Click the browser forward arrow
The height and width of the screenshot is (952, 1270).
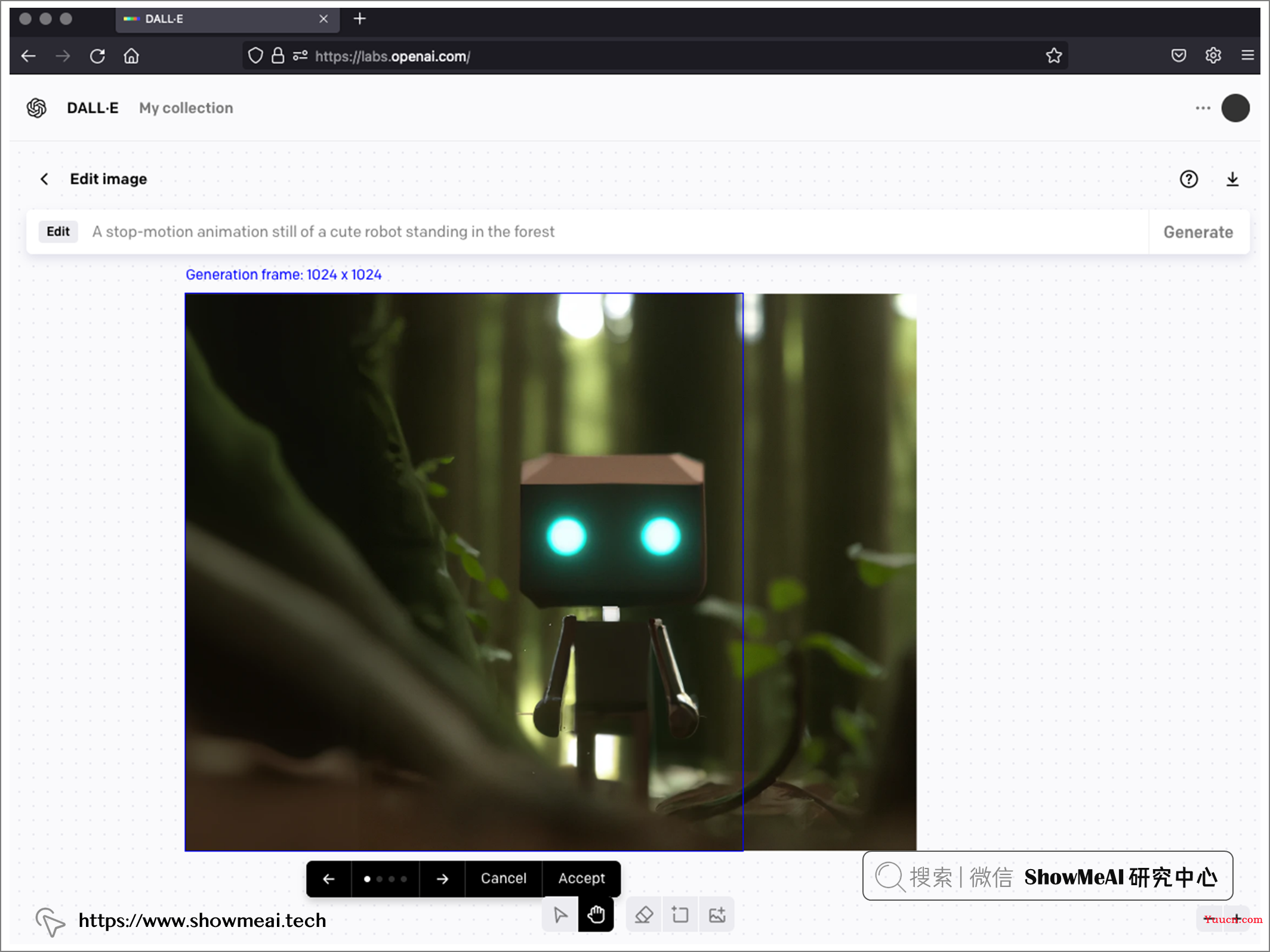[63, 56]
